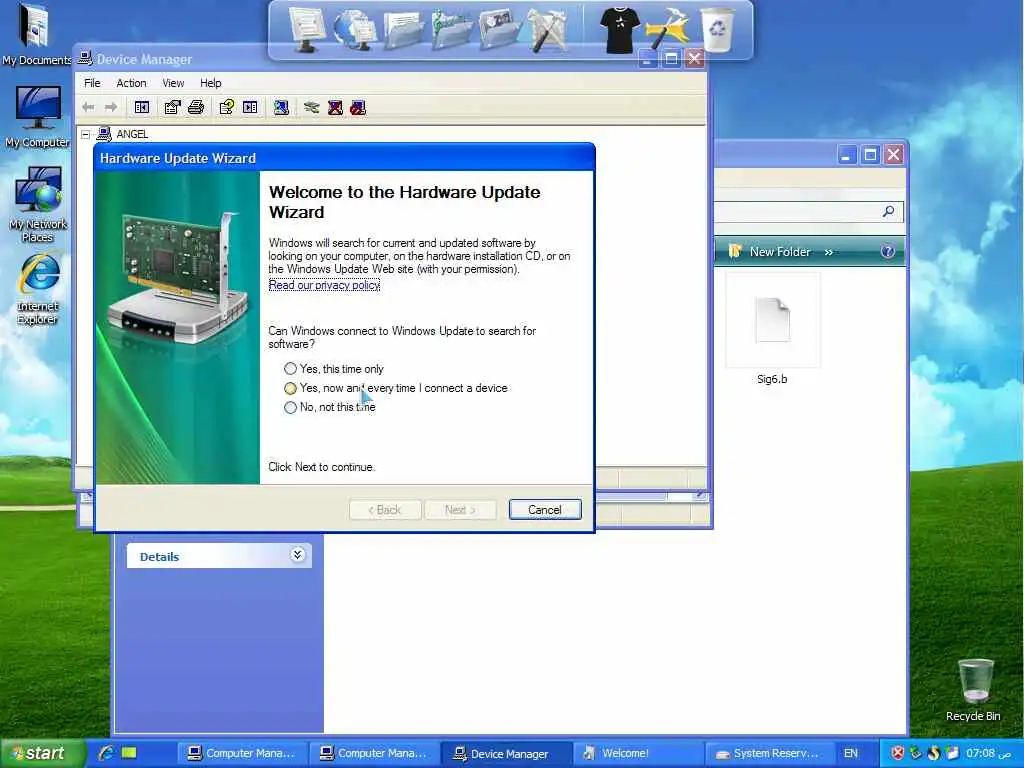Click the Uninstall device icon in the toolbar
1024x768 pixels.
pyautogui.click(x=358, y=107)
